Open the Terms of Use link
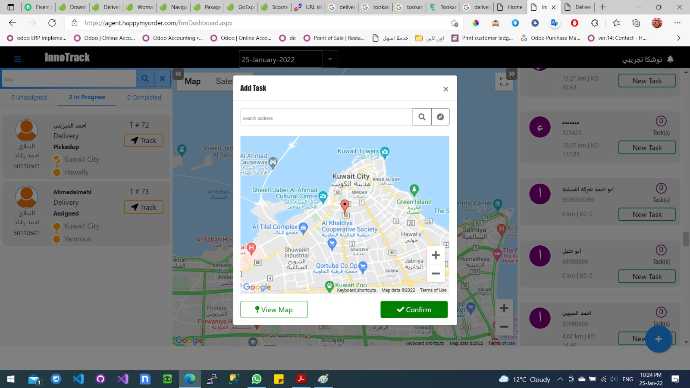This screenshot has height=388, width=690. (433, 290)
